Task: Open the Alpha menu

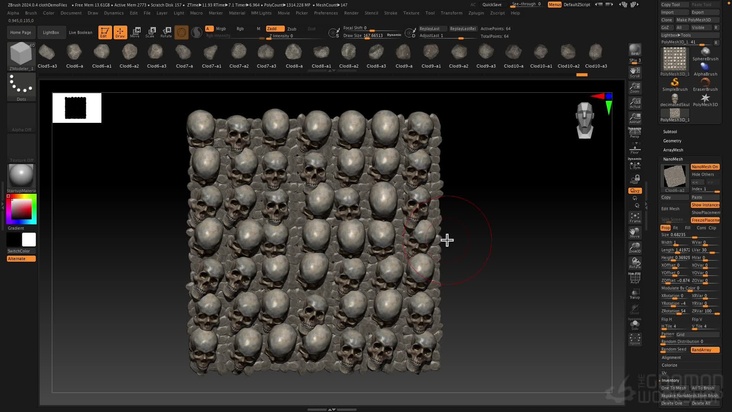Action: tap(13, 13)
